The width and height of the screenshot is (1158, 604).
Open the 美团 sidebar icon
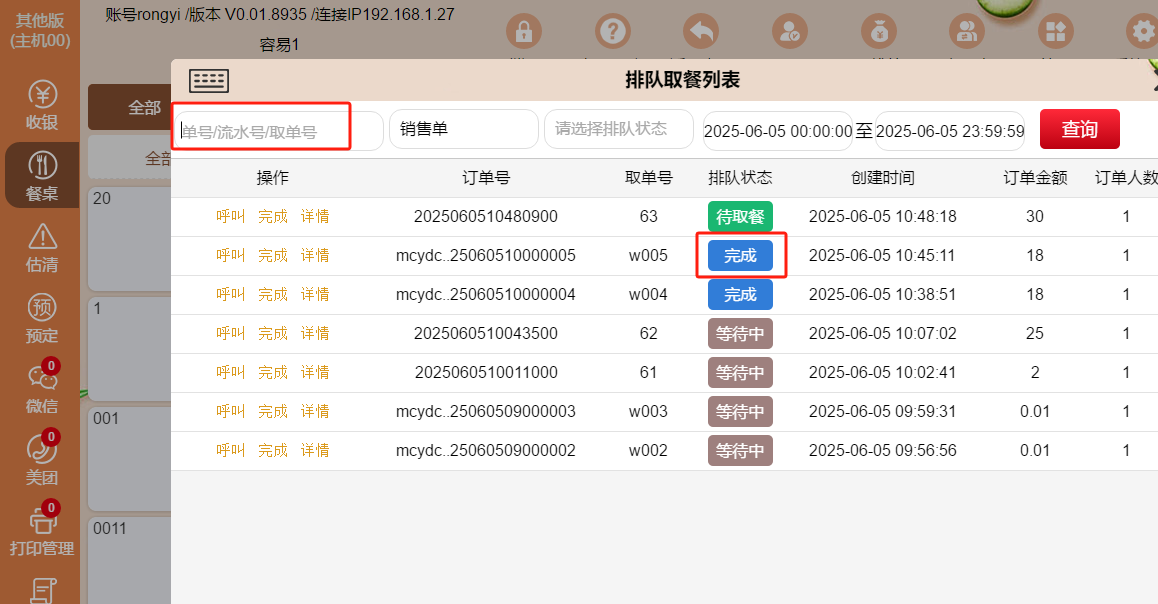point(42,459)
